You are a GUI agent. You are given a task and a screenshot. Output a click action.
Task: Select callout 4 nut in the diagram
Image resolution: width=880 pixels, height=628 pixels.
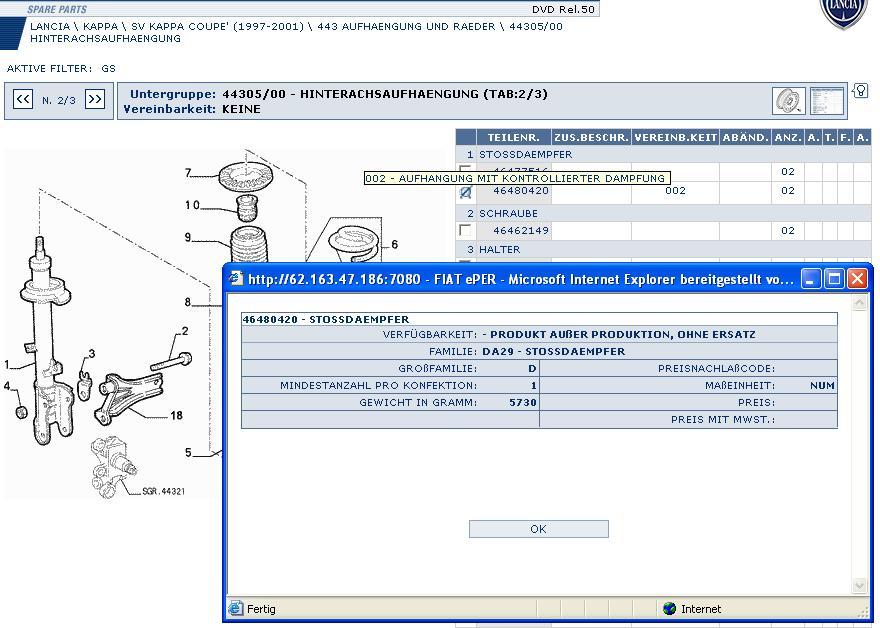[7, 386]
